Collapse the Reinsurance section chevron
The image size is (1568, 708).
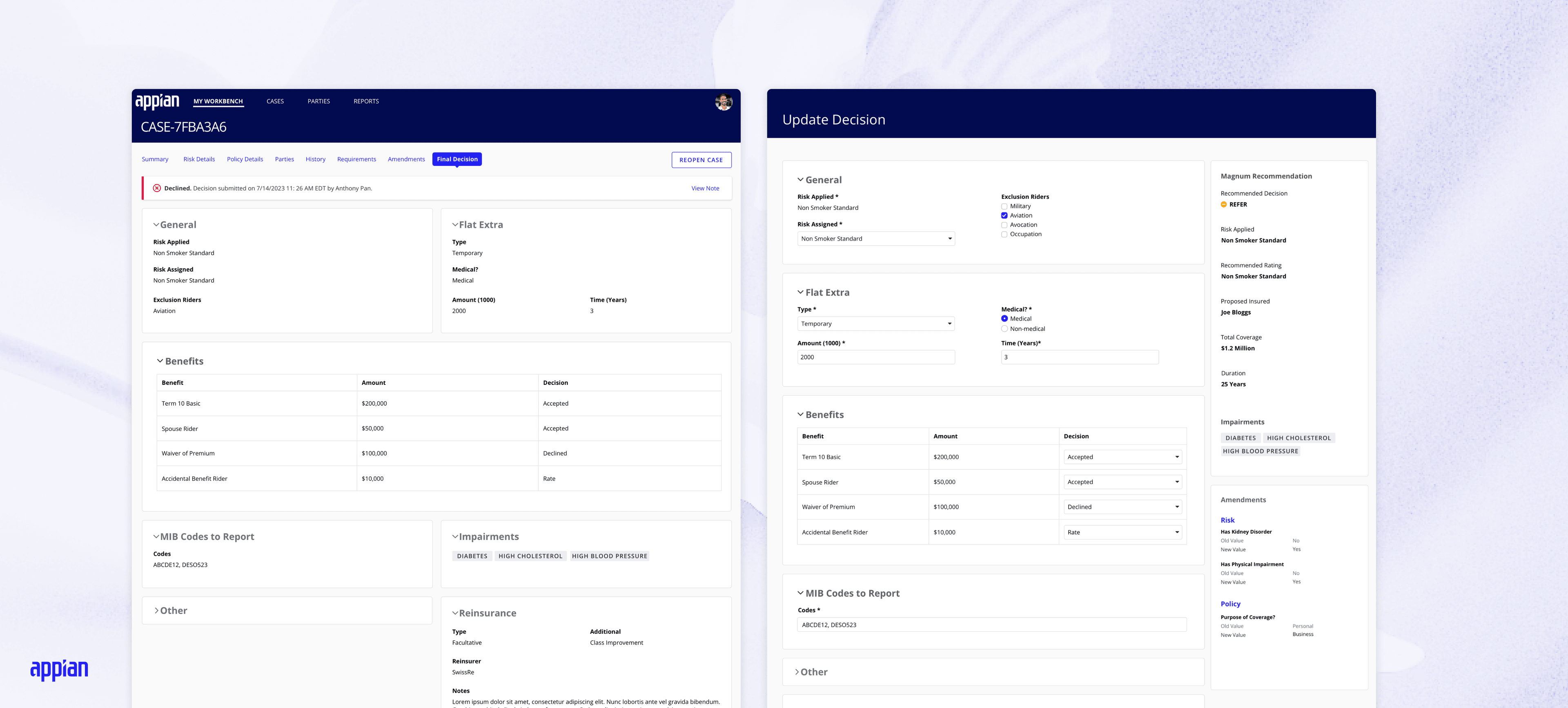(455, 613)
